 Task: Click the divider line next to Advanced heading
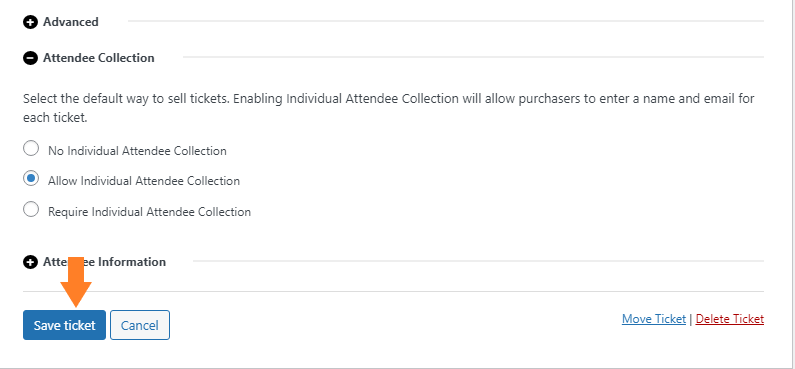click(446, 21)
